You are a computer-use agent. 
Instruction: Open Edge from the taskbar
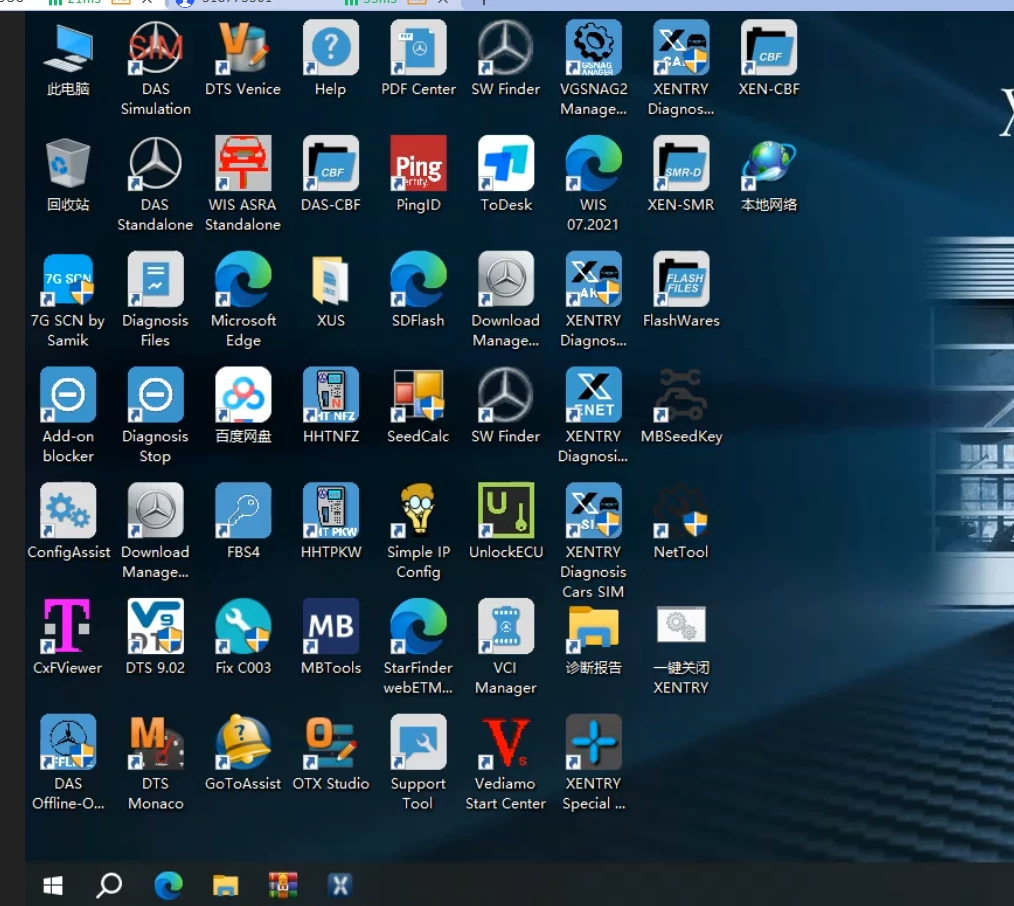(x=168, y=885)
